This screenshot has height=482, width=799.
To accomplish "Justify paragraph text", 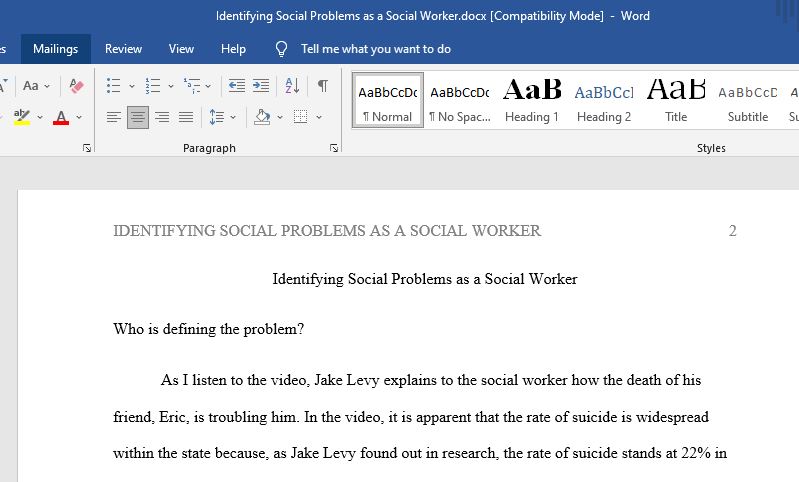I will [x=186, y=117].
